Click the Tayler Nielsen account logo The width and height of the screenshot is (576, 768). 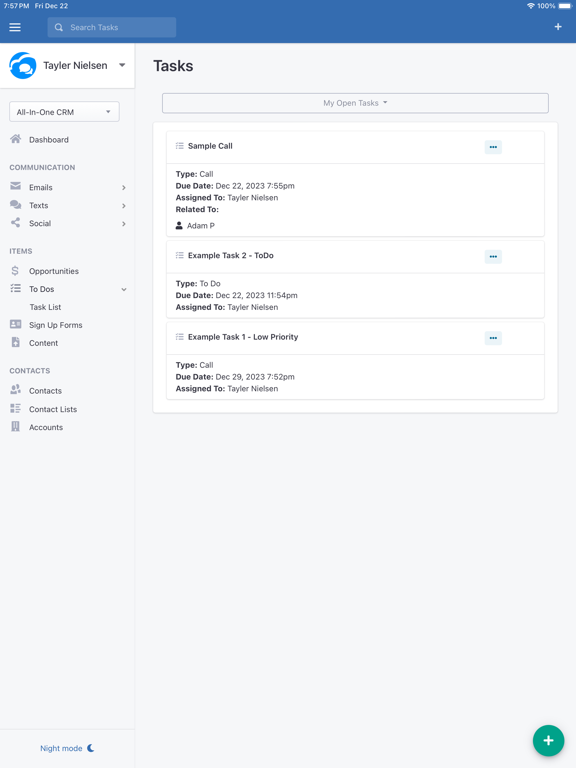pos(23,66)
